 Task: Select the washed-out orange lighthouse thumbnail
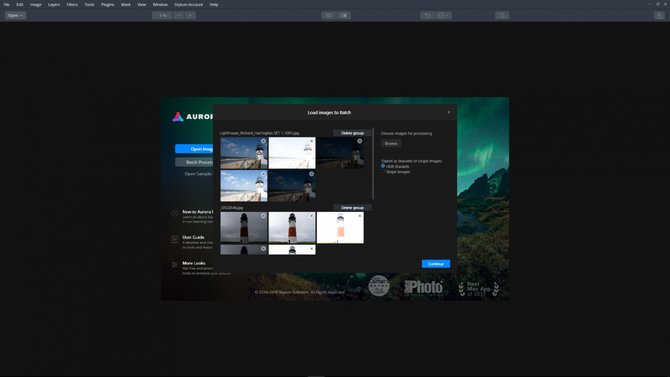340,228
